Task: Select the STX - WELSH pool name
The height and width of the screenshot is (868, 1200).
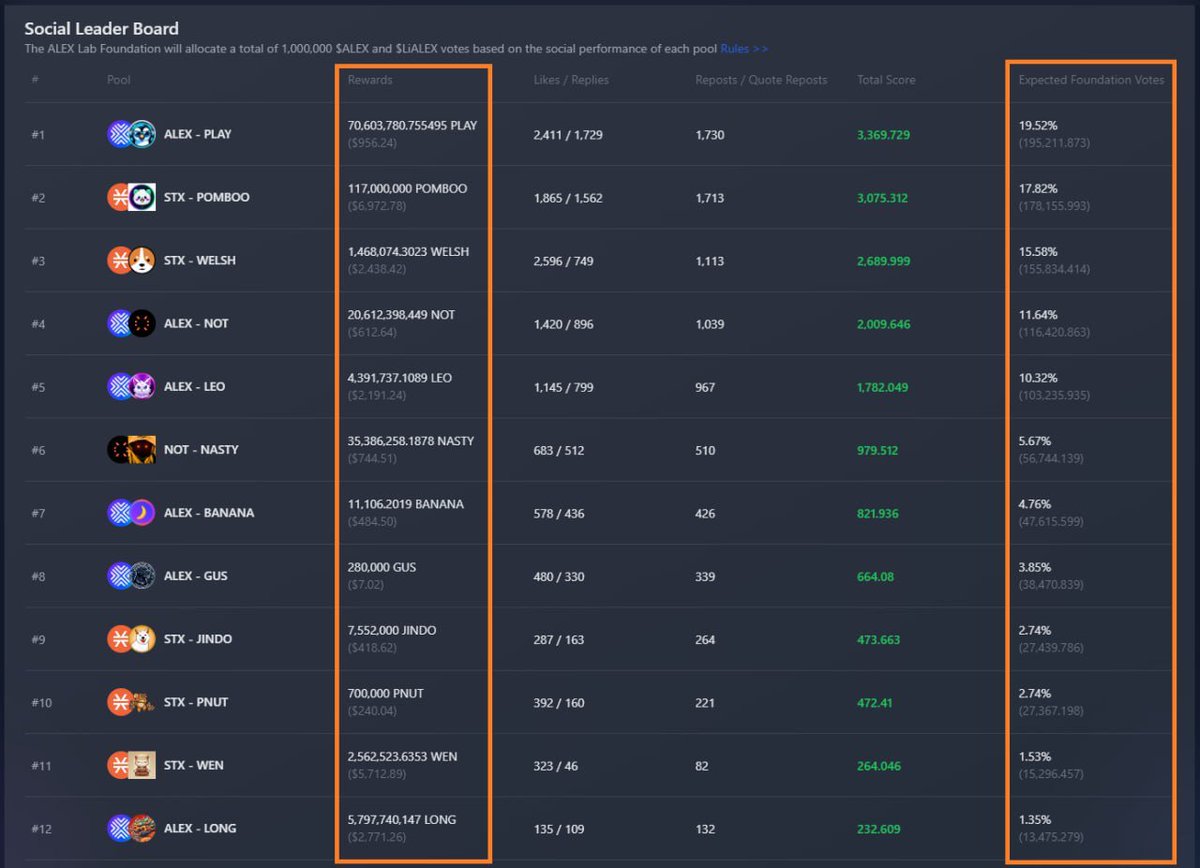Action: point(200,260)
